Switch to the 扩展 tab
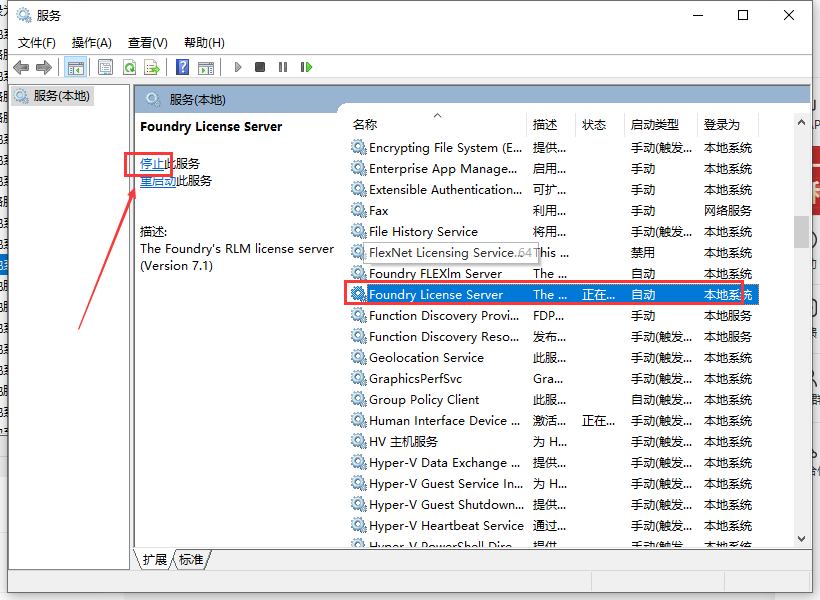Image resolution: width=820 pixels, height=600 pixels. pos(155,560)
